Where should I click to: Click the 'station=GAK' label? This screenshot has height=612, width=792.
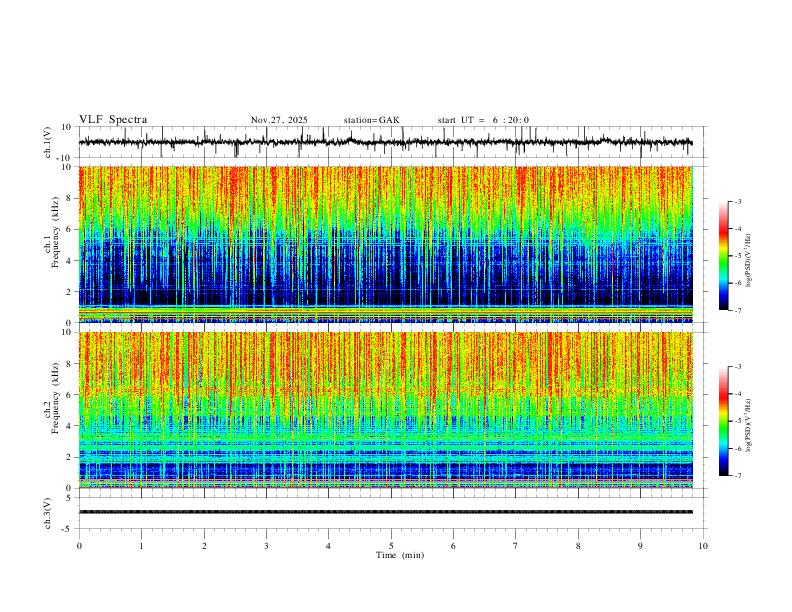tap(371, 120)
